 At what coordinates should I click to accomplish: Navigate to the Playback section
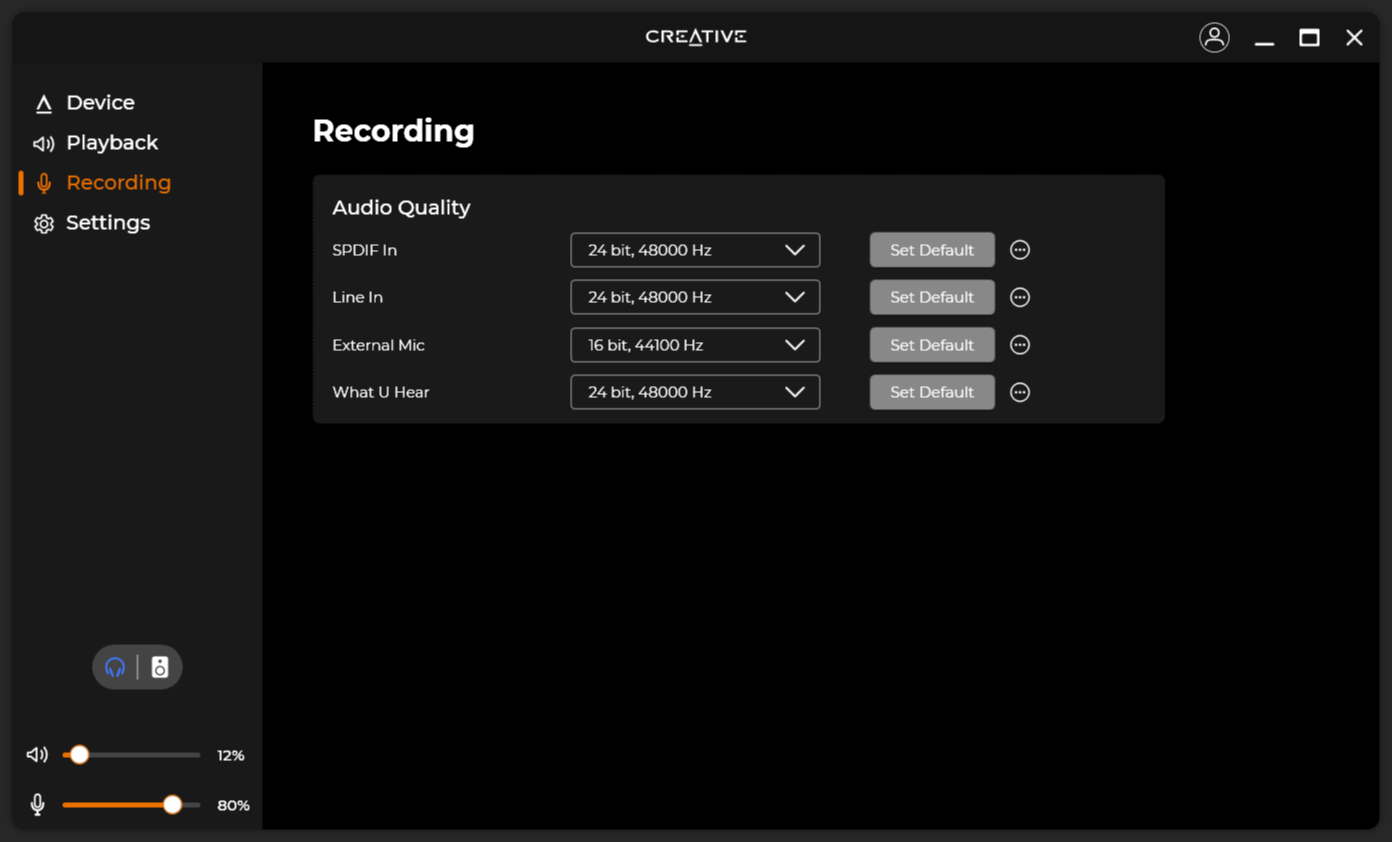coord(112,143)
